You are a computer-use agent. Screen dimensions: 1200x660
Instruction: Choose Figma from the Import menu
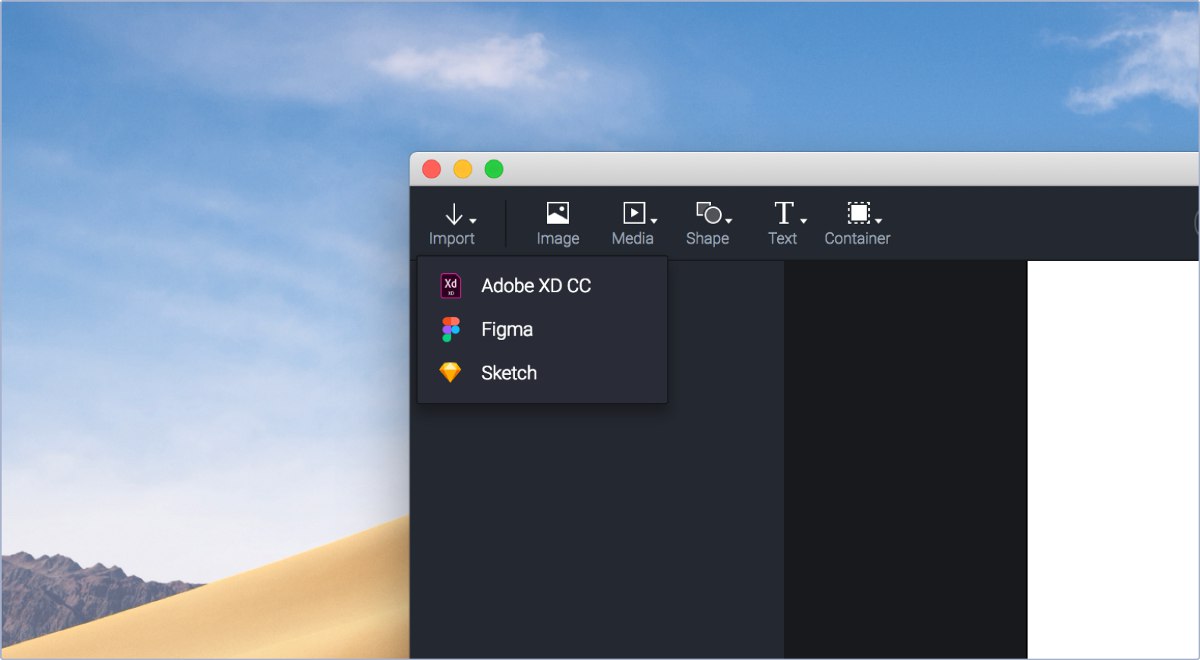pos(542,329)
